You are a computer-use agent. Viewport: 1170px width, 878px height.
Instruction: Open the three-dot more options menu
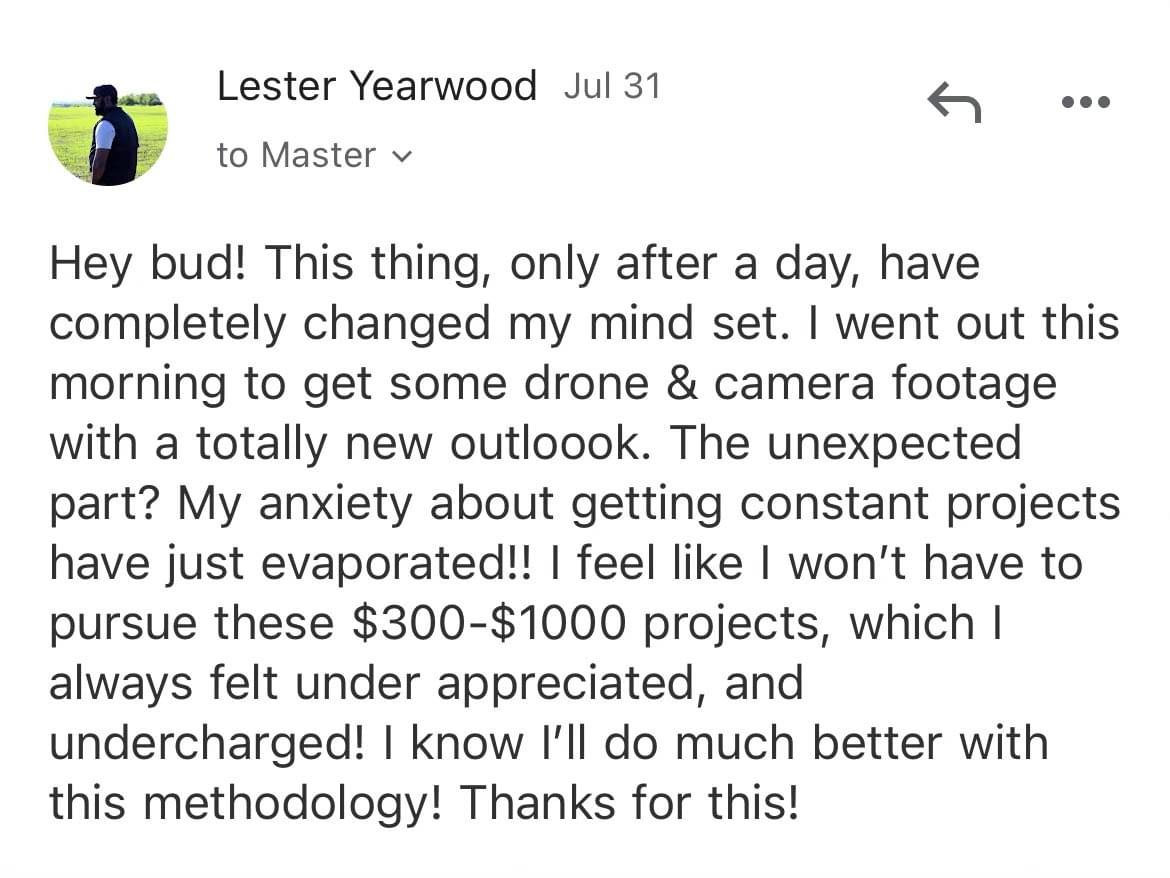point(1086,101)
